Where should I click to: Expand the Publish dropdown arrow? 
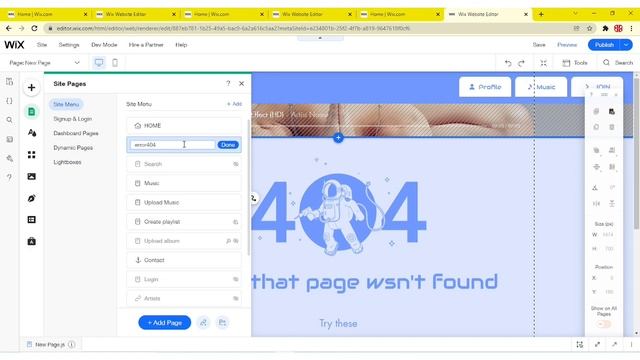[x=626, y=45]
